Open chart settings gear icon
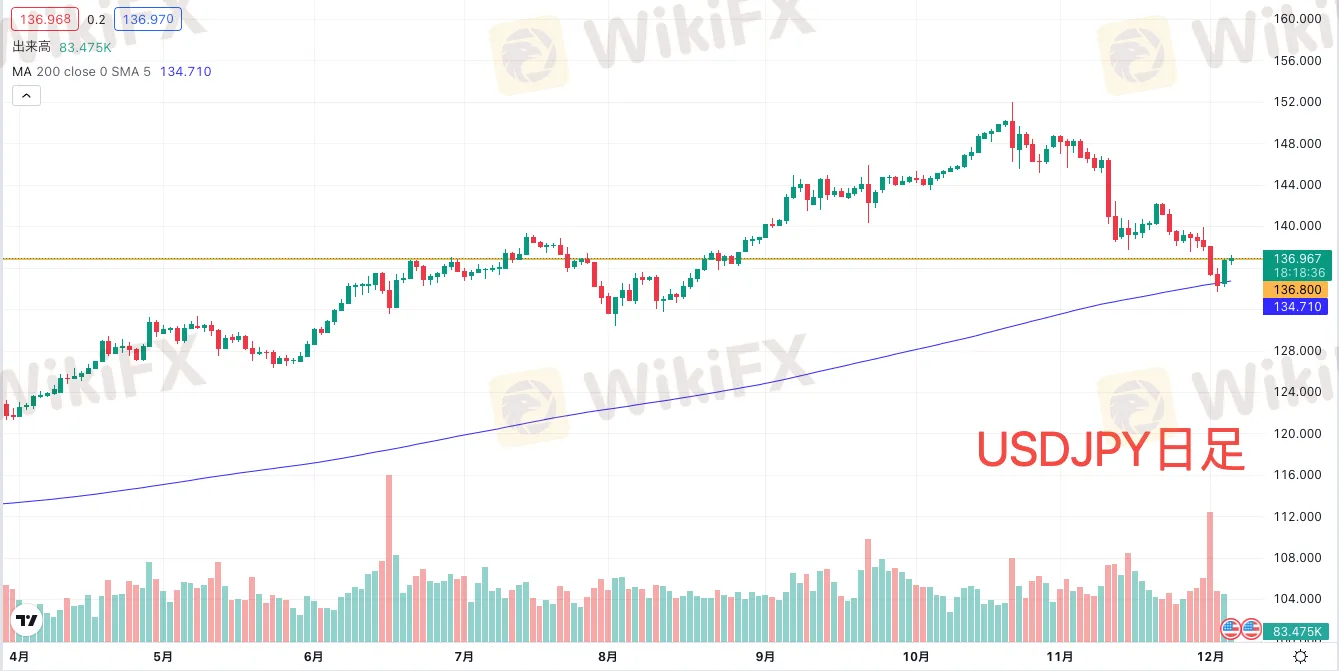This screenshot has width=1339, height=671. tap(1300, 656)
